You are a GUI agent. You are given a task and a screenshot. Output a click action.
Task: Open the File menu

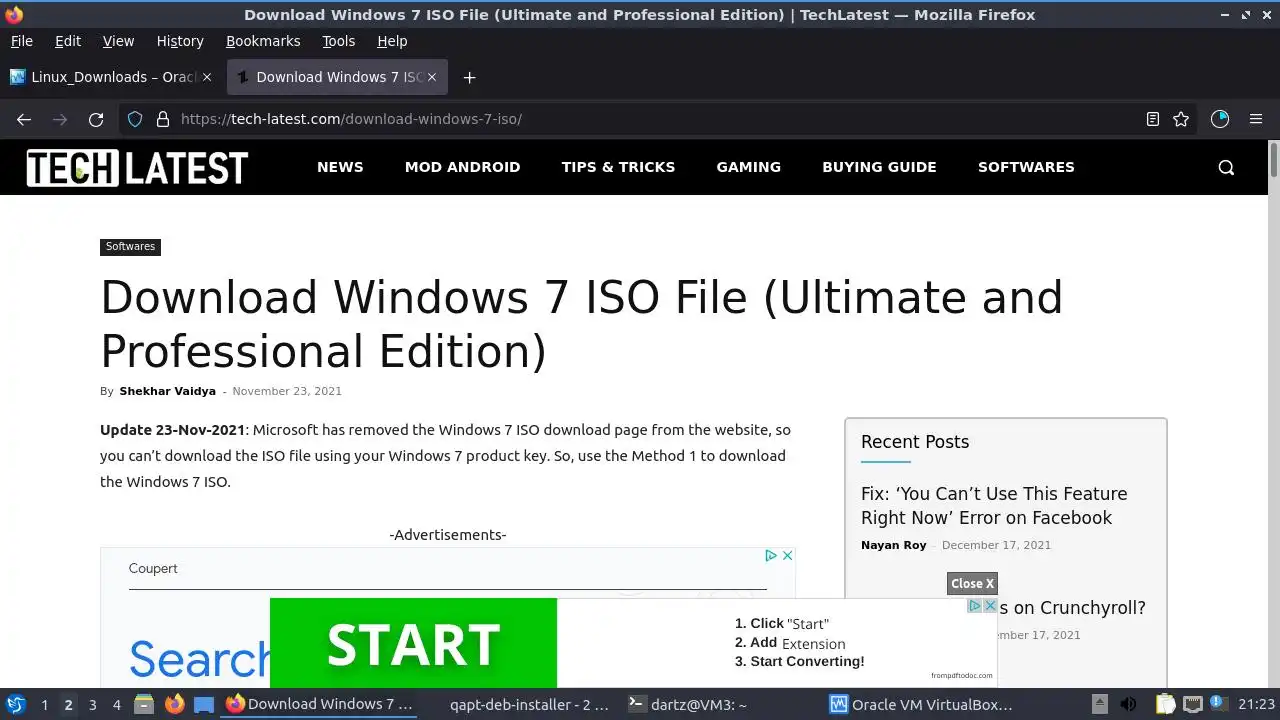[22, 41]
